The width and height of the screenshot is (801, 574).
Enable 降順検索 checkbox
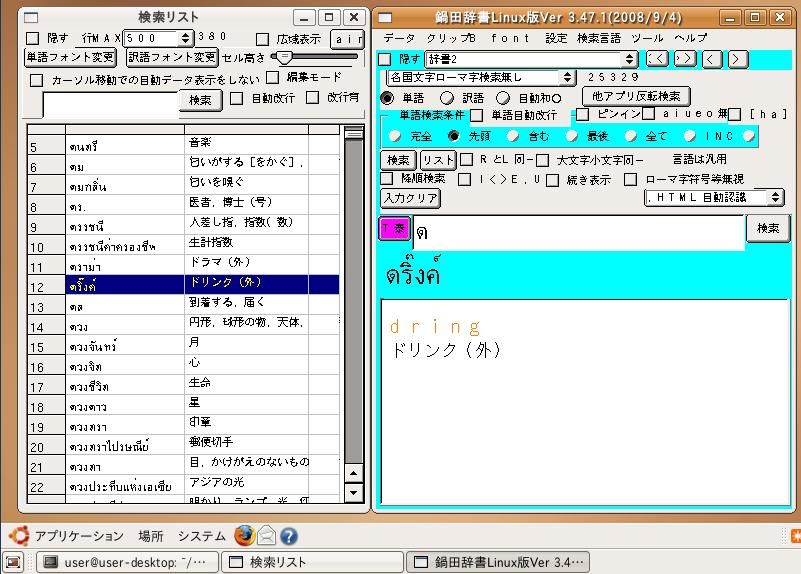coord(387,178)
